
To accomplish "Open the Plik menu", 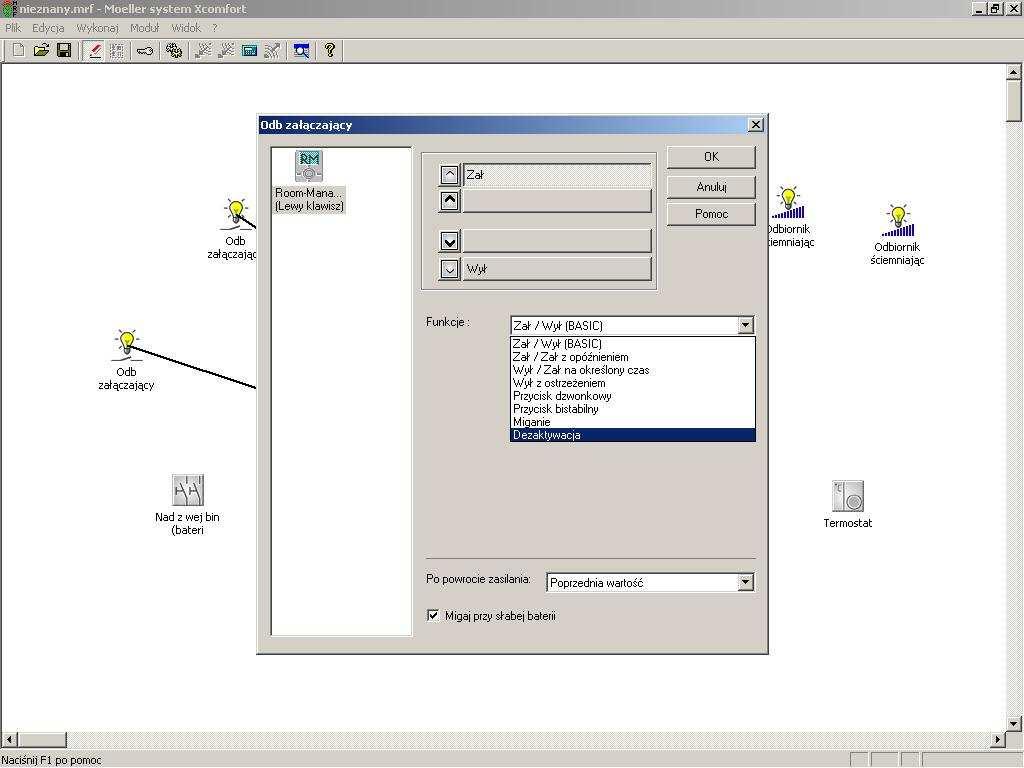I will [x=13, y=28].
